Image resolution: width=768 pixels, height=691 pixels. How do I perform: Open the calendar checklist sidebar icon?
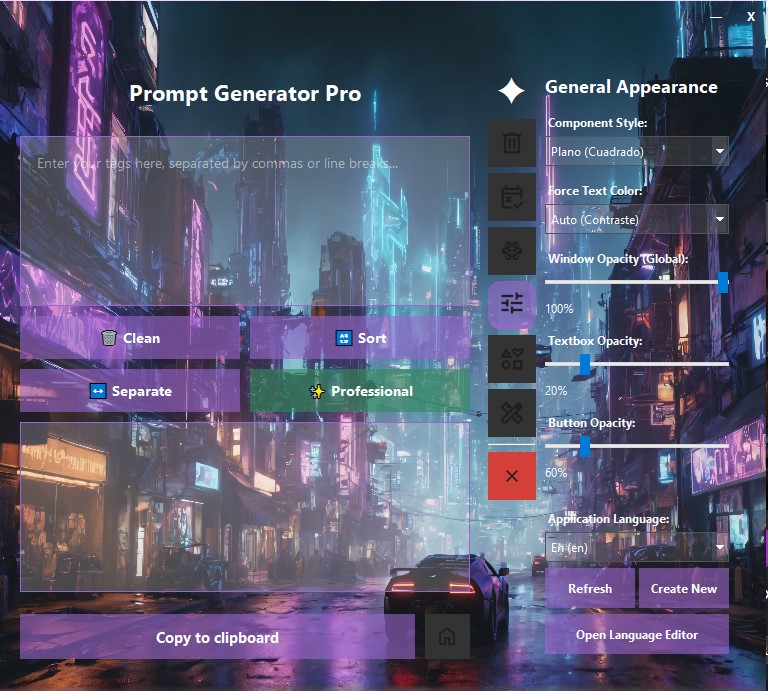pos(512,197)
